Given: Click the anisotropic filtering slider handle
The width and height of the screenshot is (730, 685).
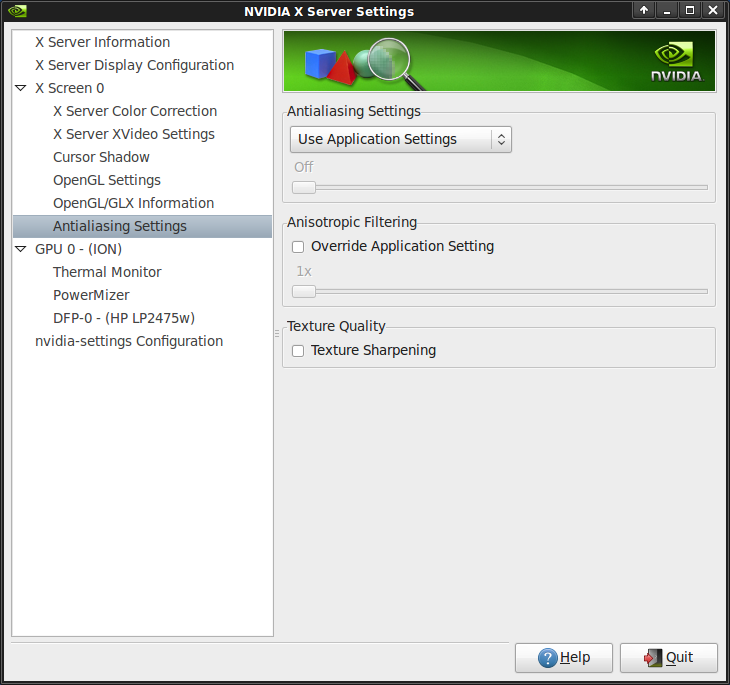Looking at the screenshot, I should [x=304, y=292].
